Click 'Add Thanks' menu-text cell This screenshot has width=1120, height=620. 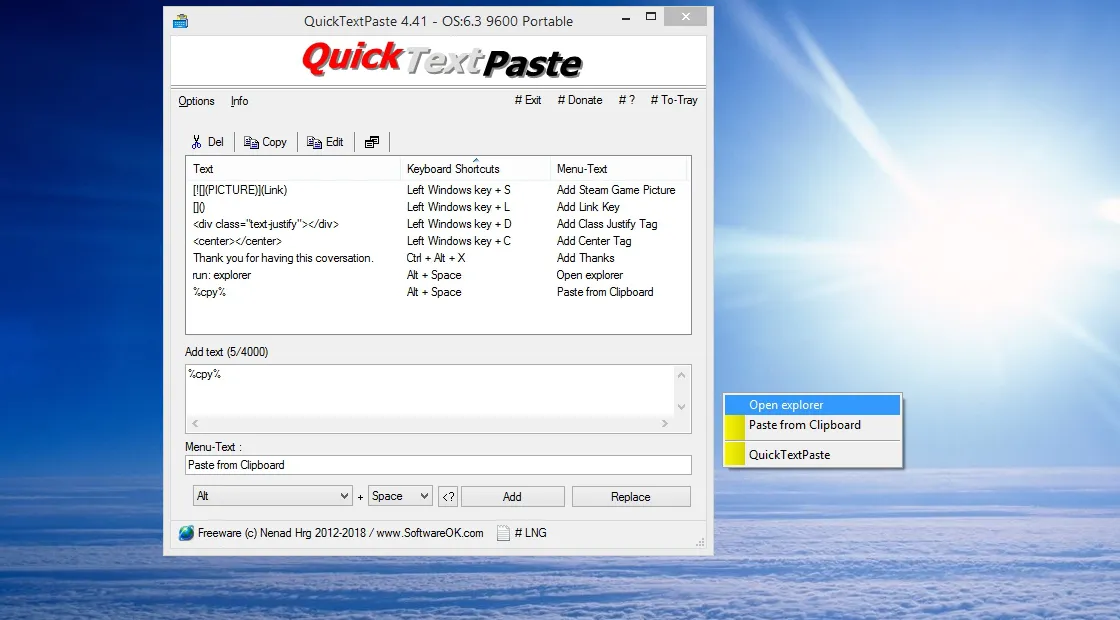tap(585, 258)
